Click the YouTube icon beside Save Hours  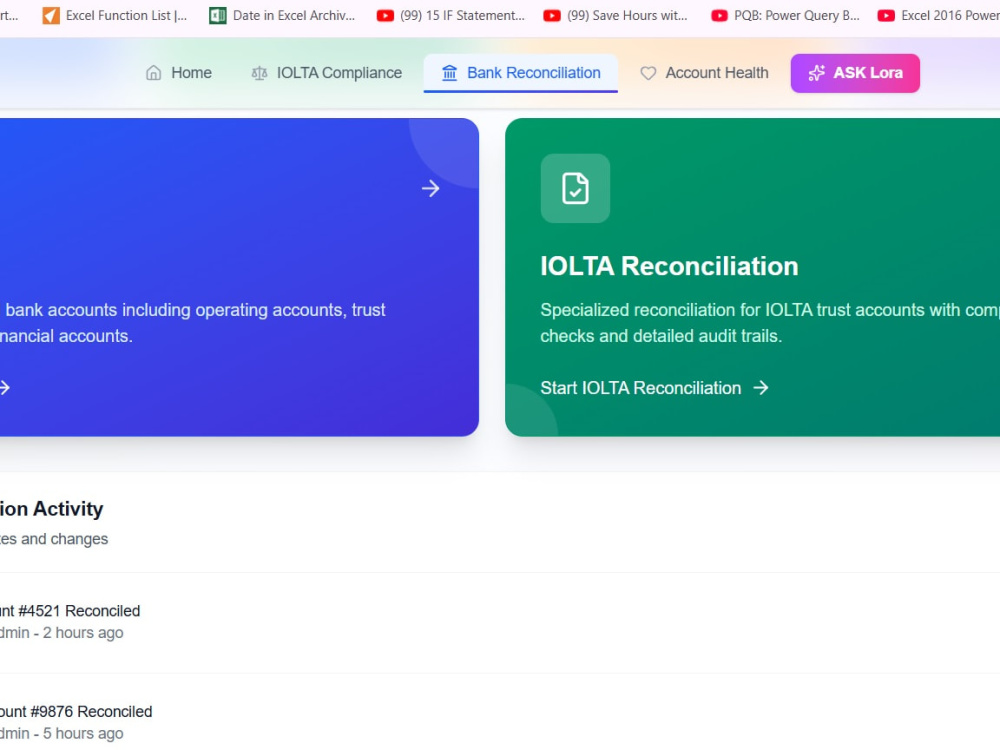pos(552,15)
